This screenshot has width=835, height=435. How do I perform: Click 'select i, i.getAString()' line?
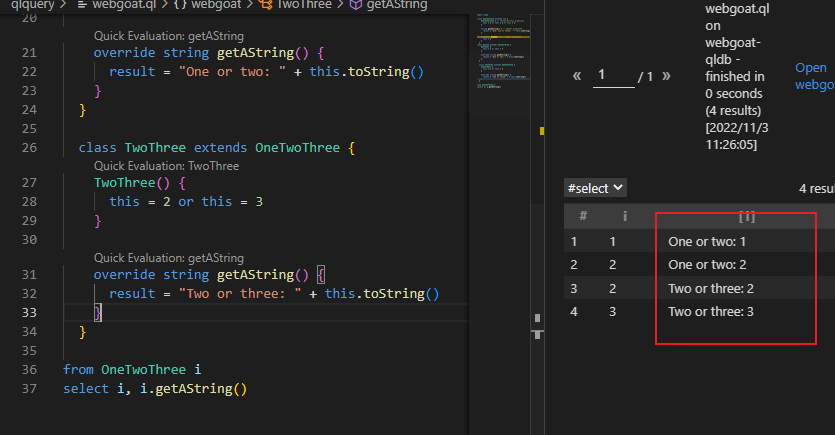click(x=155, y=389)
